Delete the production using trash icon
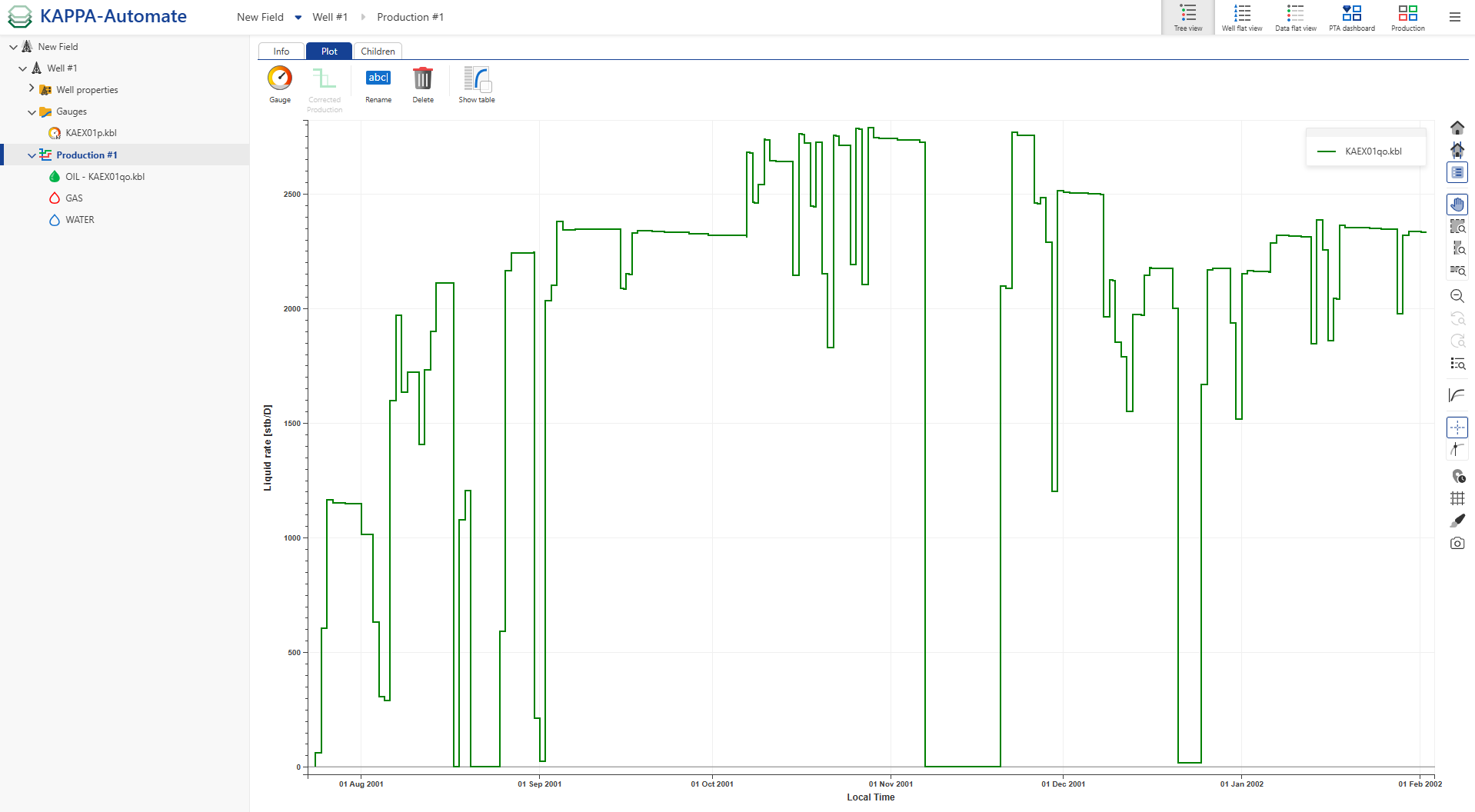The height and width of the screenshot is (812, 1475). (422, 79)
